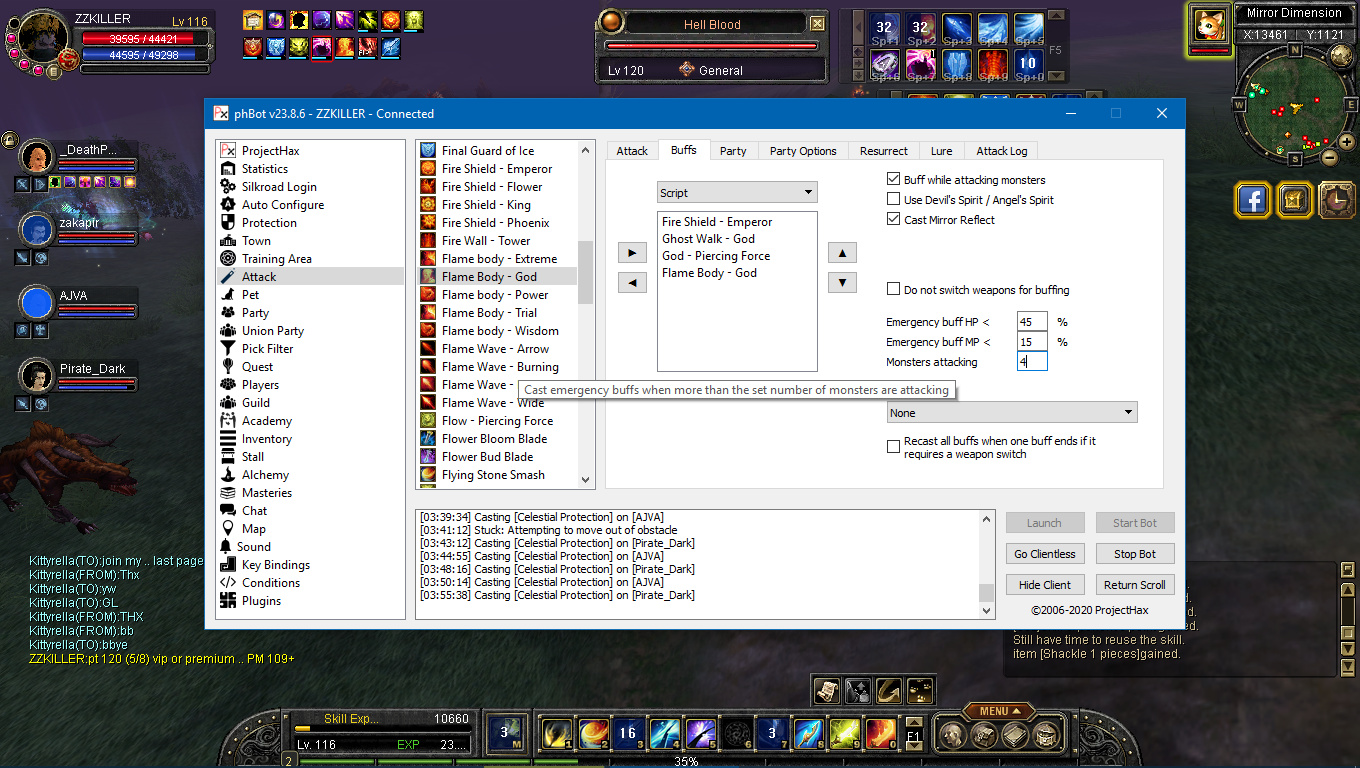Open the Attack Log tab
Image resolution: width=1360 pixels, height=768 pixels.
pyautogui.click(x=1001, y=151)
